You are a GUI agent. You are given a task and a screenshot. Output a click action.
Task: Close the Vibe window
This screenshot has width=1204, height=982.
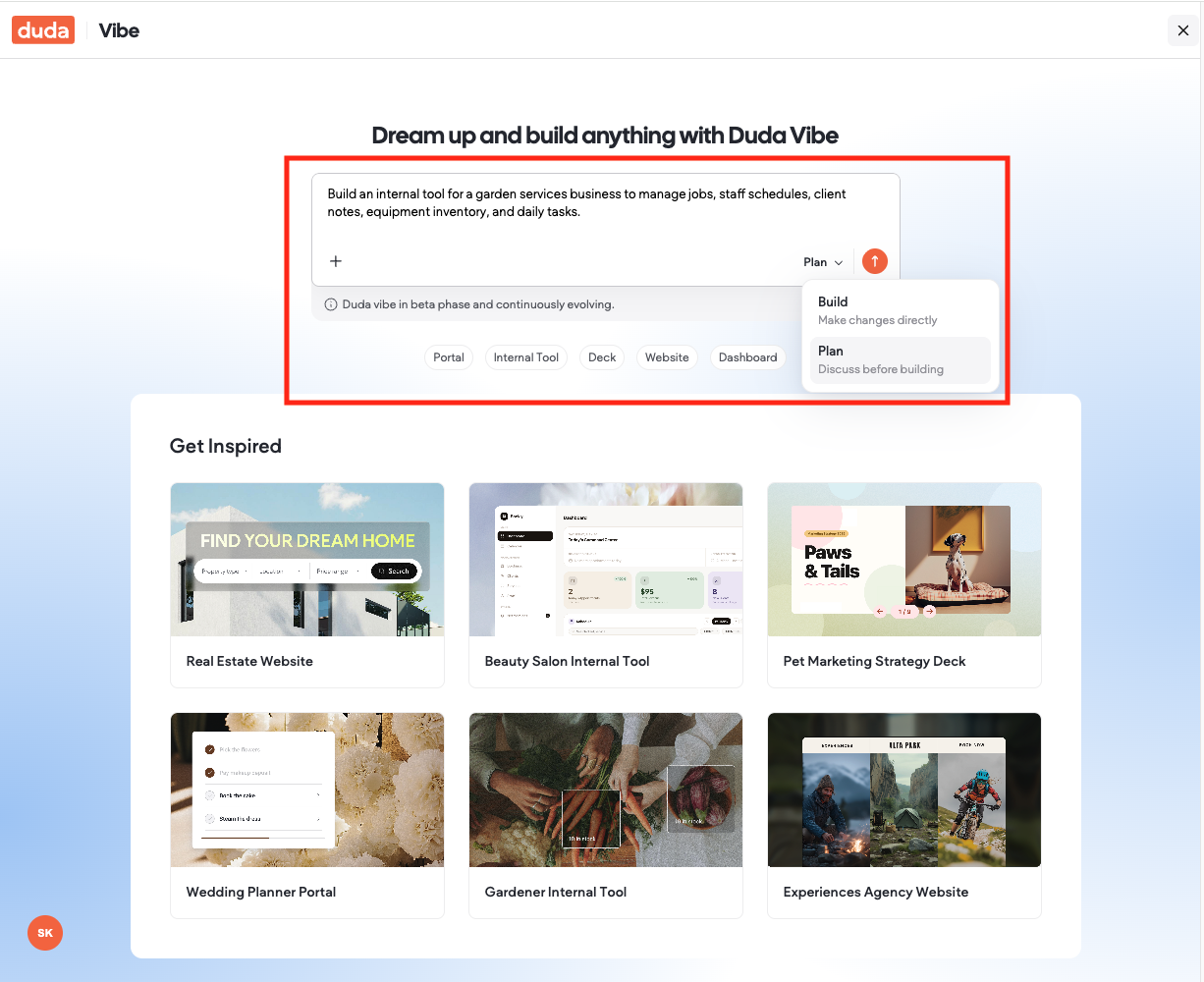1182,30
